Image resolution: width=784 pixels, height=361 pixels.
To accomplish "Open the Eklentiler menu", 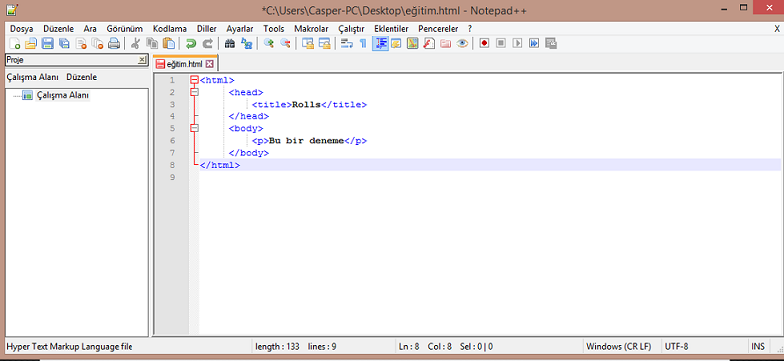I will [392, 28].
